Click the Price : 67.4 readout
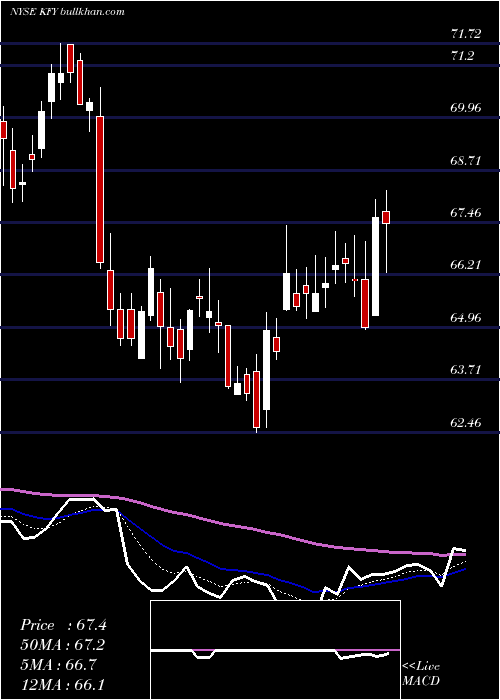500x700 pixels. click(x=63, y=625)
